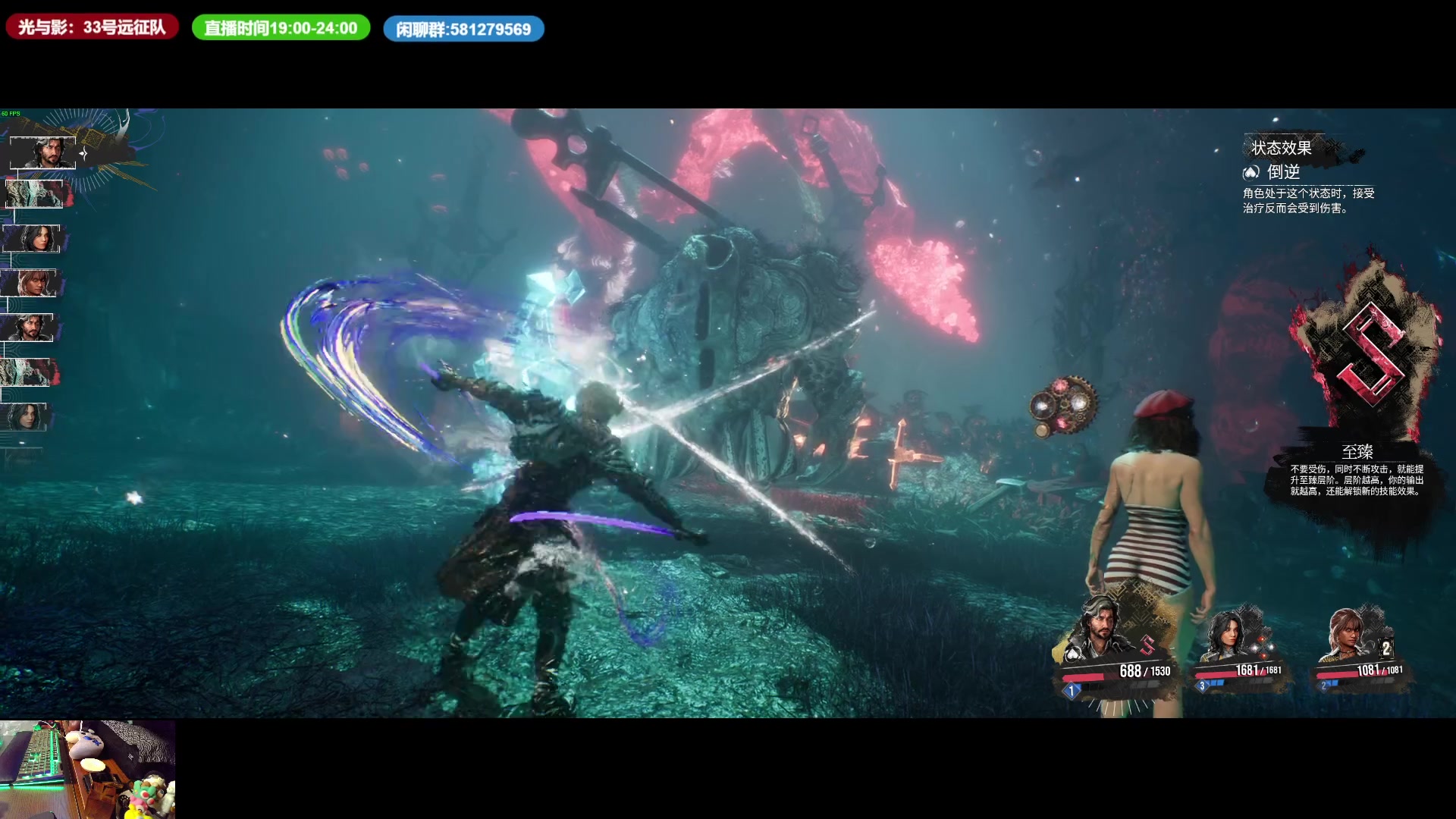Click the card badge showing 2
Image resolution: width=1456 pixels, height=819 pixels.
[x=1386, y=648]
